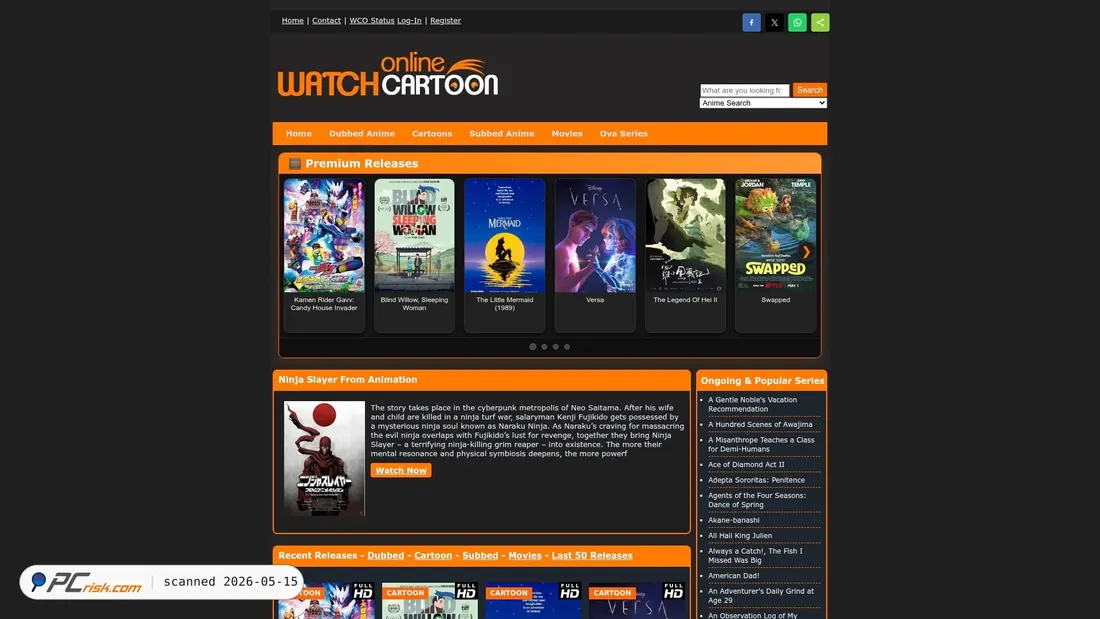
Task: Open 'Always a Catch!, The Fish I Missed Was Big'
Action: (755, 555)
